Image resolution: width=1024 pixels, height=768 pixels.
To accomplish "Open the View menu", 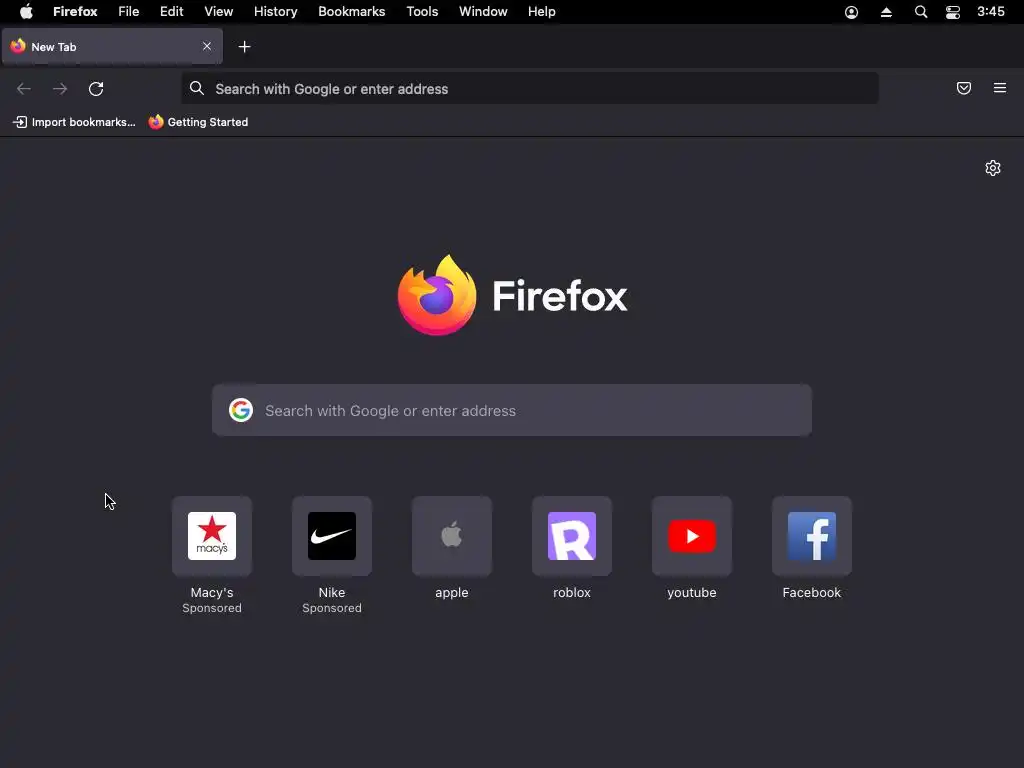I will point(219,12).
